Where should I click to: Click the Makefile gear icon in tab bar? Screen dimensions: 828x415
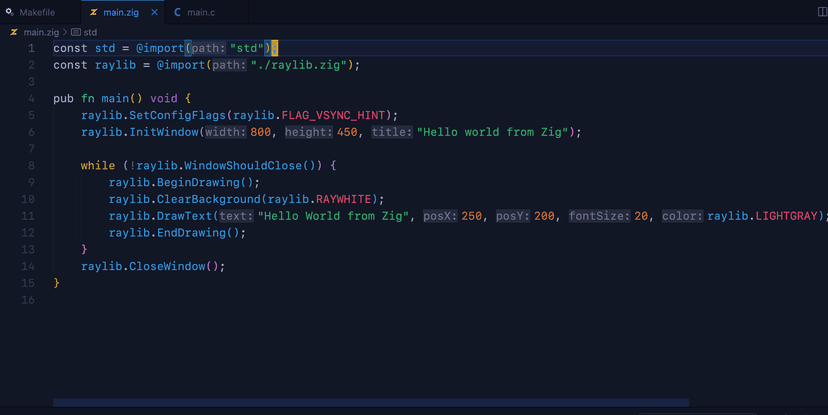[10, 12]
